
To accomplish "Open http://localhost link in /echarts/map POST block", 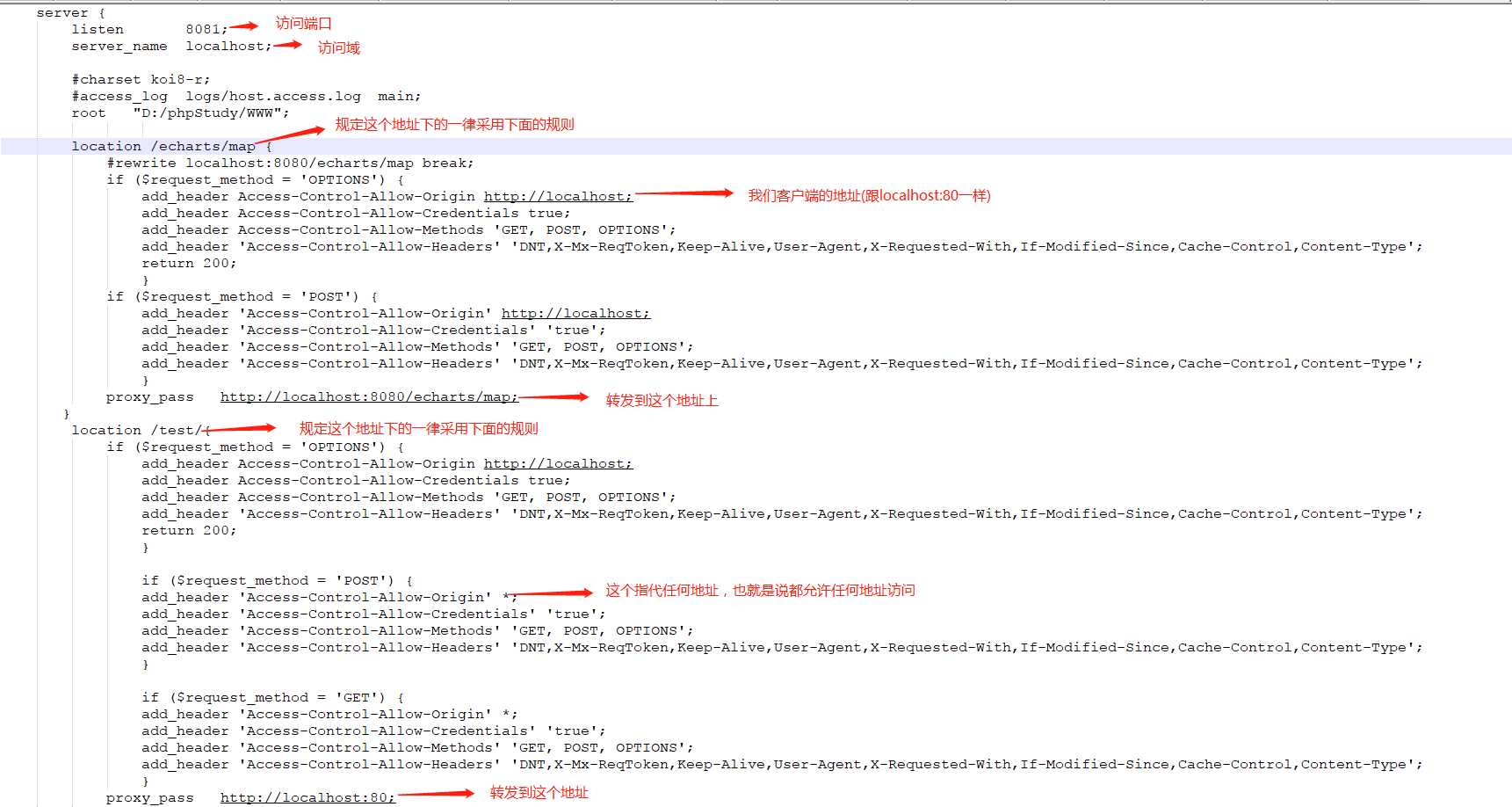I will [575, 314].
